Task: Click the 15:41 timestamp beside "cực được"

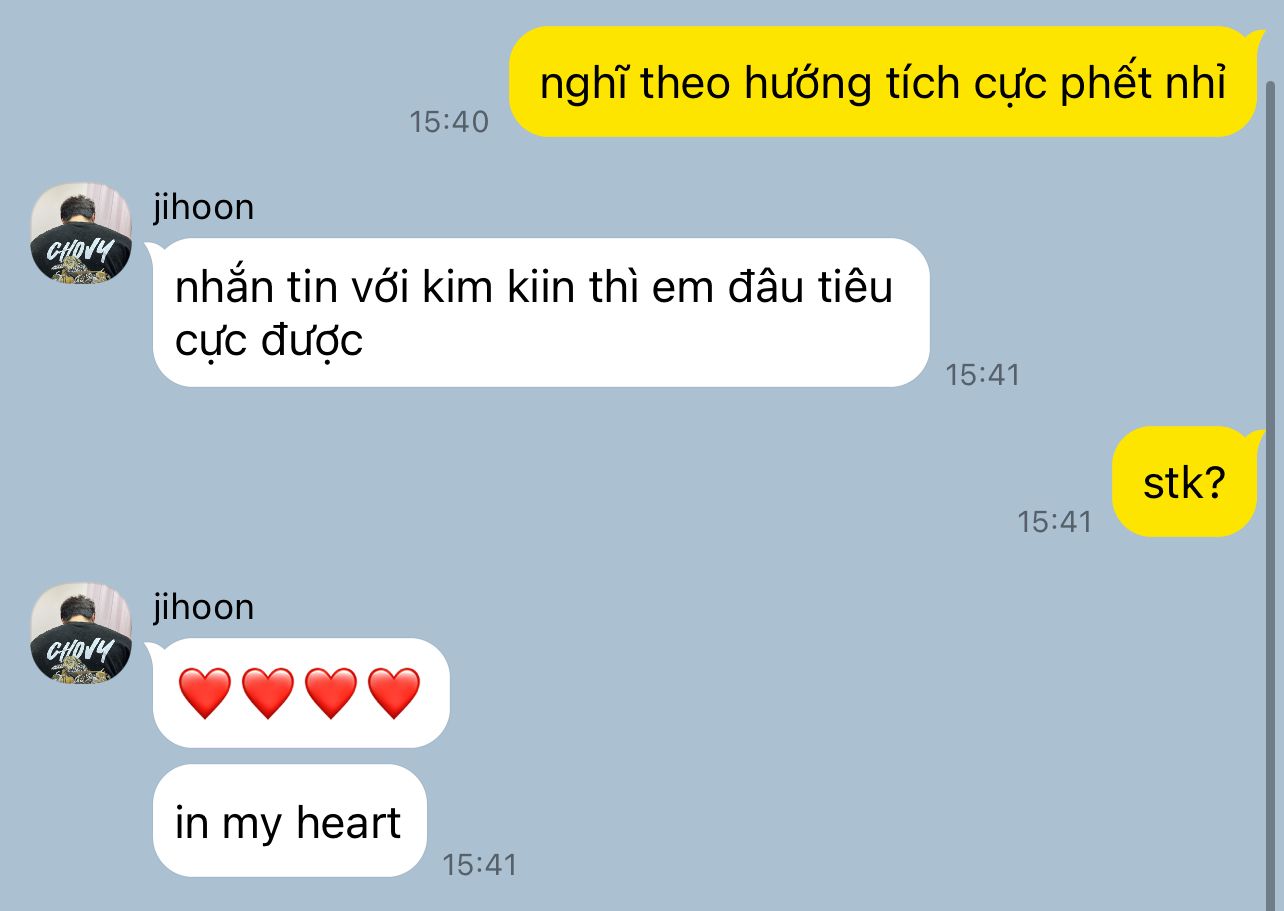Action: 982,375
